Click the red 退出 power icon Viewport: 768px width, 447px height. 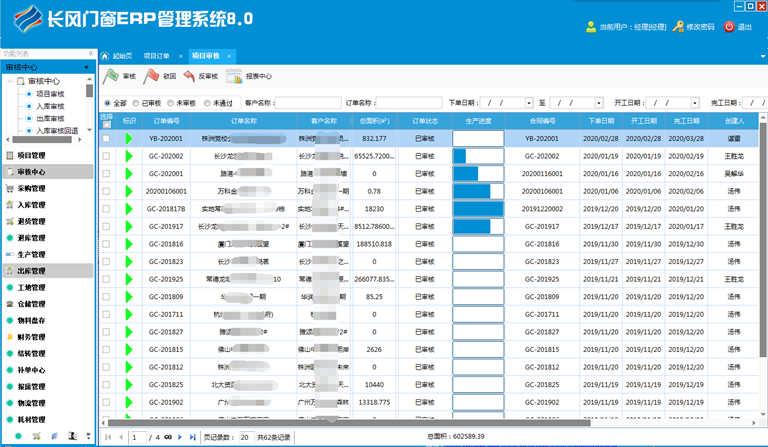click(x=729, y=27)
